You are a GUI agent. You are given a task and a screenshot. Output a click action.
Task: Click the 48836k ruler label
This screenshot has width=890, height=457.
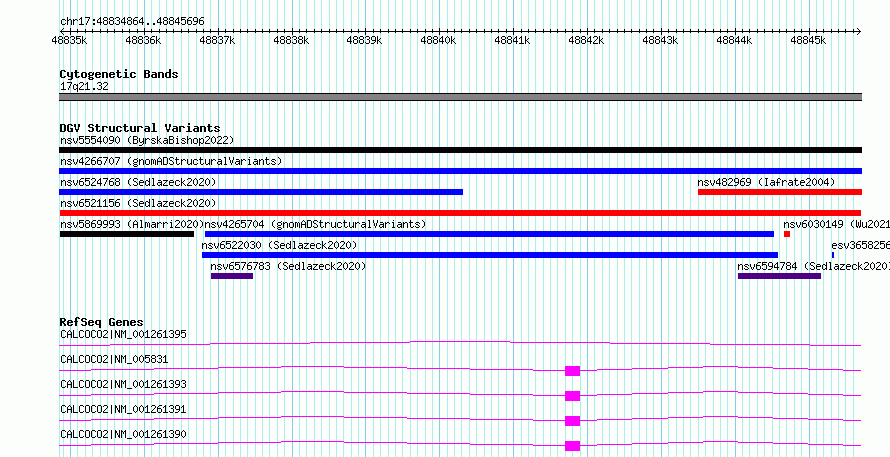(x=143, y=40)
